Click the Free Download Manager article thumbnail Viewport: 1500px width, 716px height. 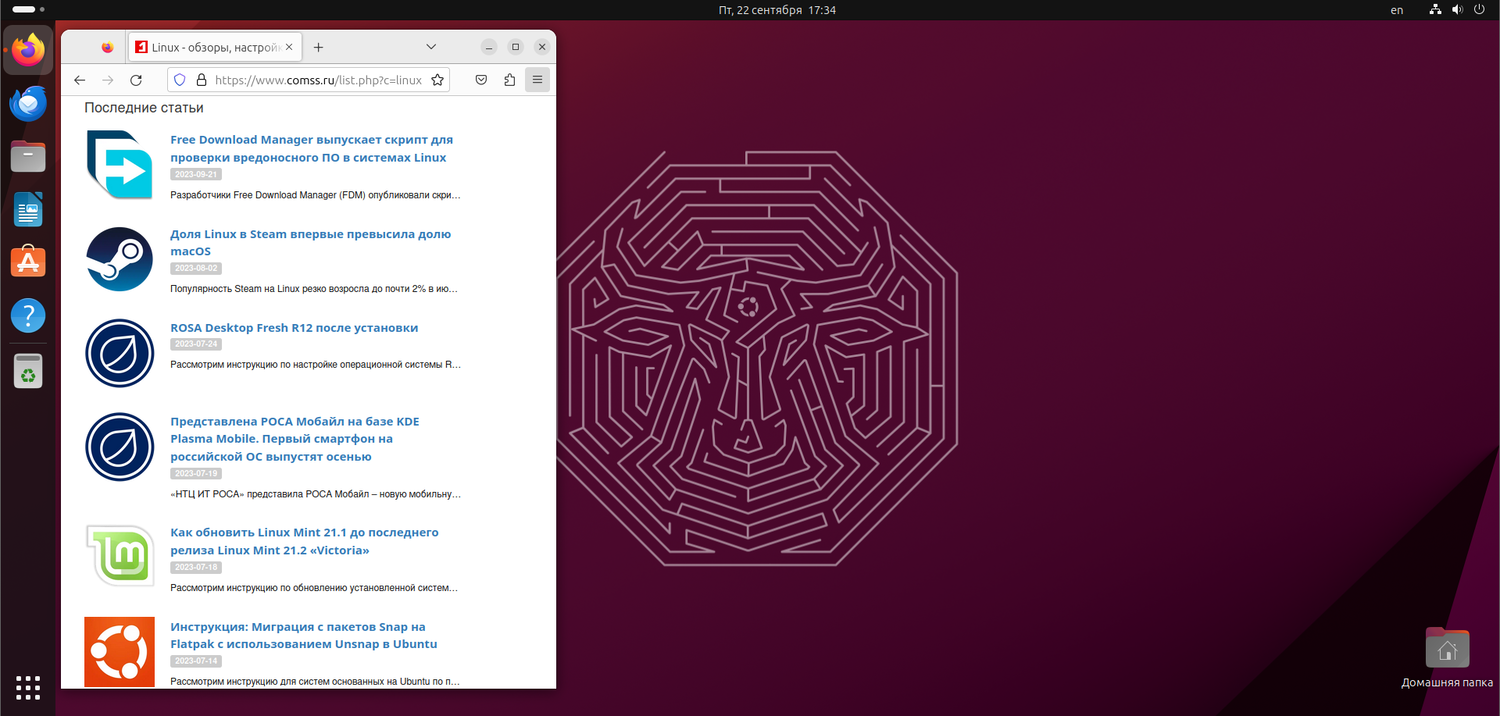click(119, 164)
